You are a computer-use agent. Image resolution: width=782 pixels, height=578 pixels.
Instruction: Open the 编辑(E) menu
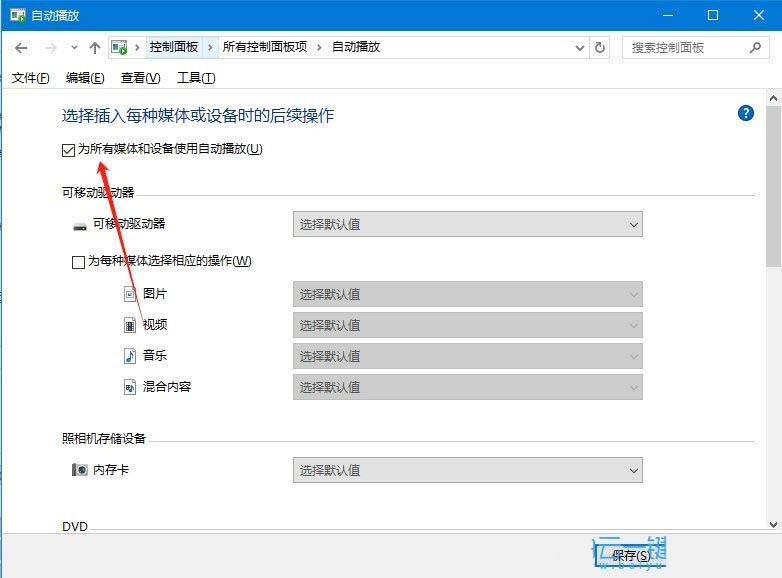tap(85, 78)
